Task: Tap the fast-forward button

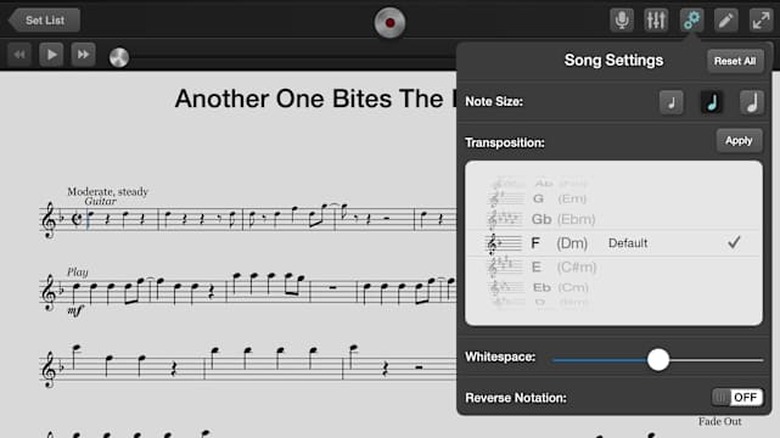Action: [83, 55]
